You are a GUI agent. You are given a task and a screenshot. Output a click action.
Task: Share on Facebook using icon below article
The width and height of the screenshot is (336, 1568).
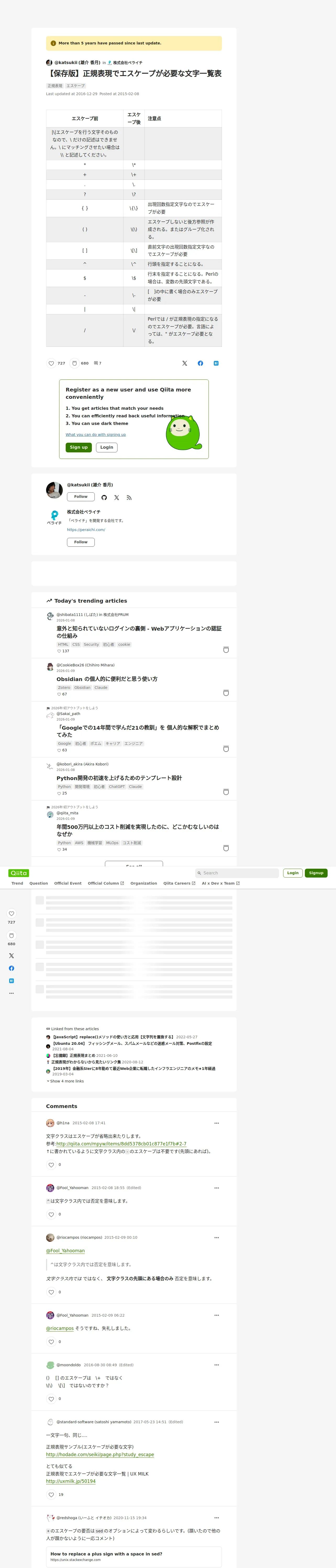coord(201,364)
